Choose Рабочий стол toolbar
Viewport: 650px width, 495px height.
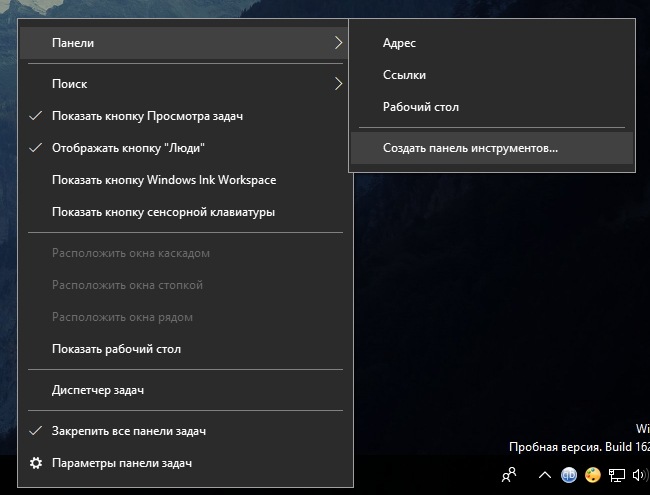tap(492, 107)
